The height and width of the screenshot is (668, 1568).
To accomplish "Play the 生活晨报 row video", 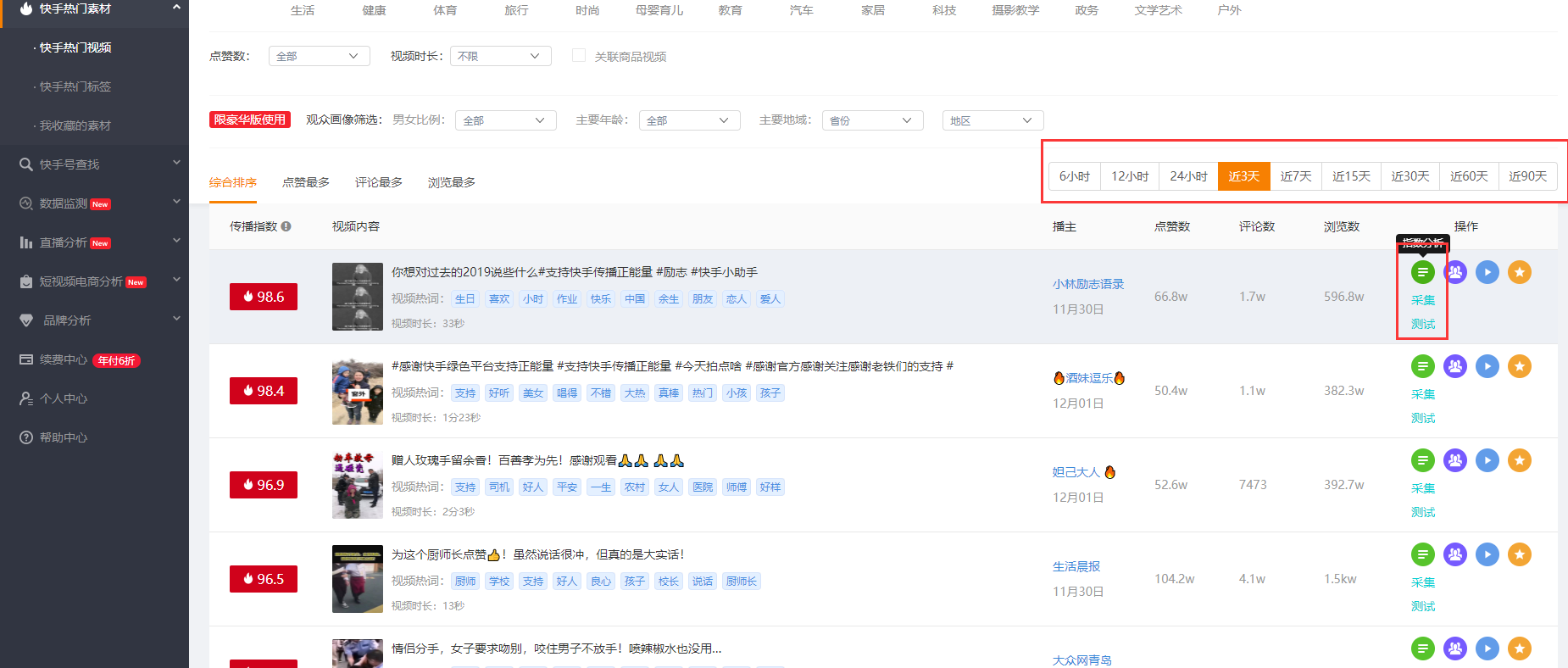I will (1487, 554).
